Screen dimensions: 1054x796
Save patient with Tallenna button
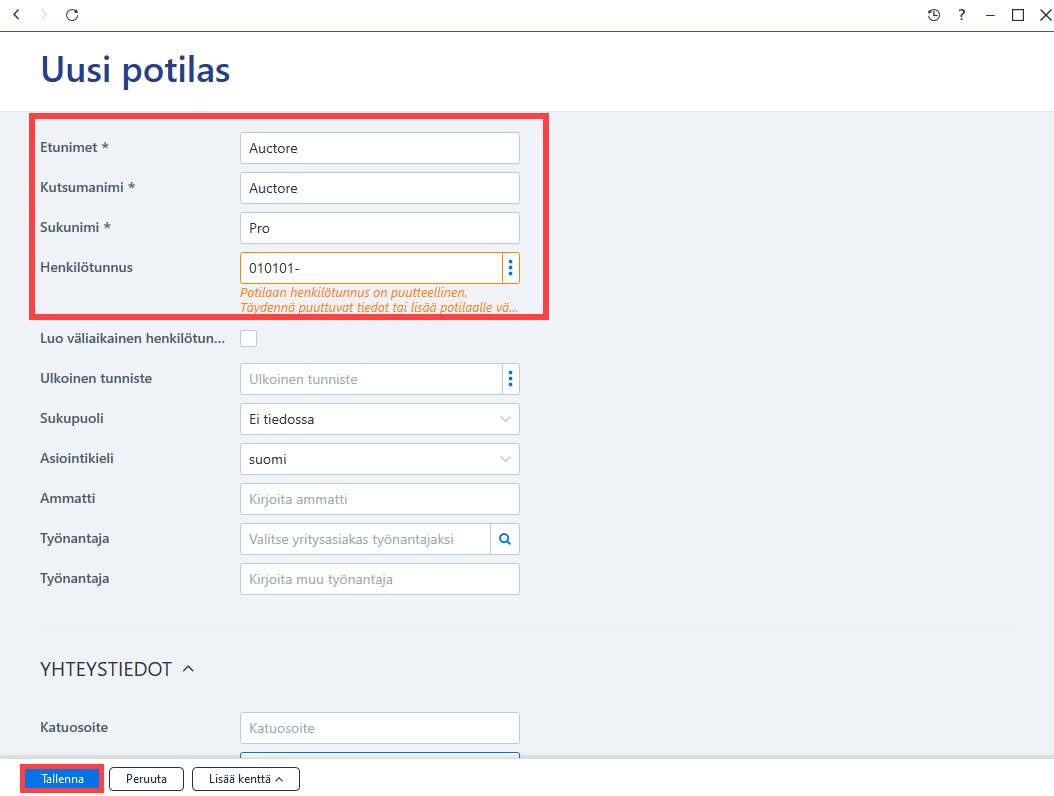[62, 779]
